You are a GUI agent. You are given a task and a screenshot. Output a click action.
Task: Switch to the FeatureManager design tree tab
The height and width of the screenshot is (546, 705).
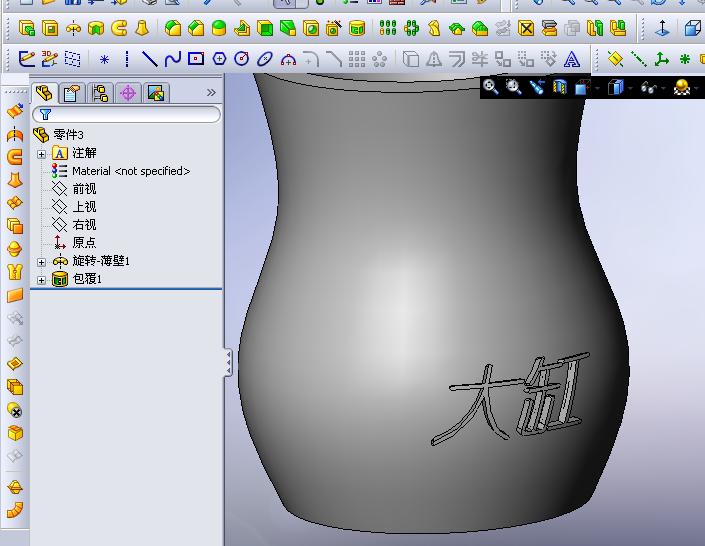tap(45, 93)
